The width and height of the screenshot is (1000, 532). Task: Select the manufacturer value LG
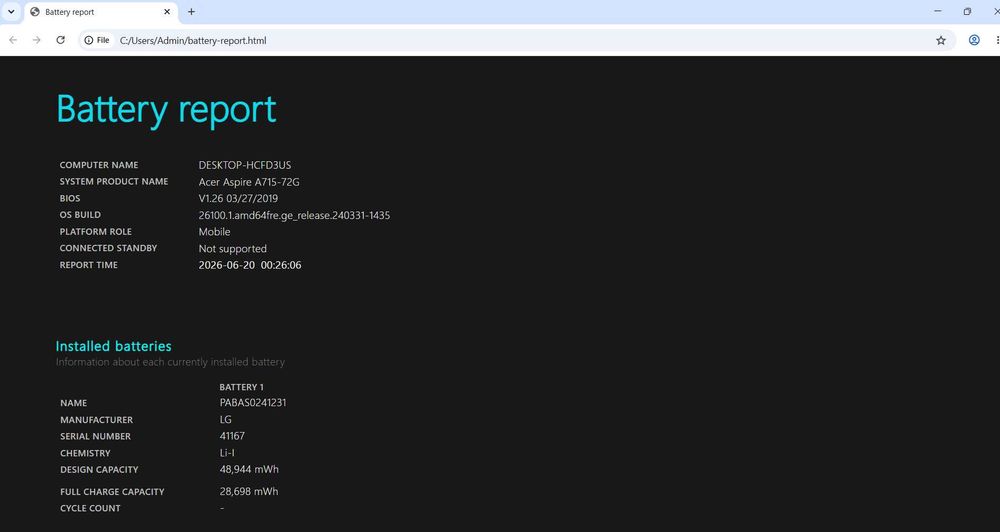tap(226, 420)
